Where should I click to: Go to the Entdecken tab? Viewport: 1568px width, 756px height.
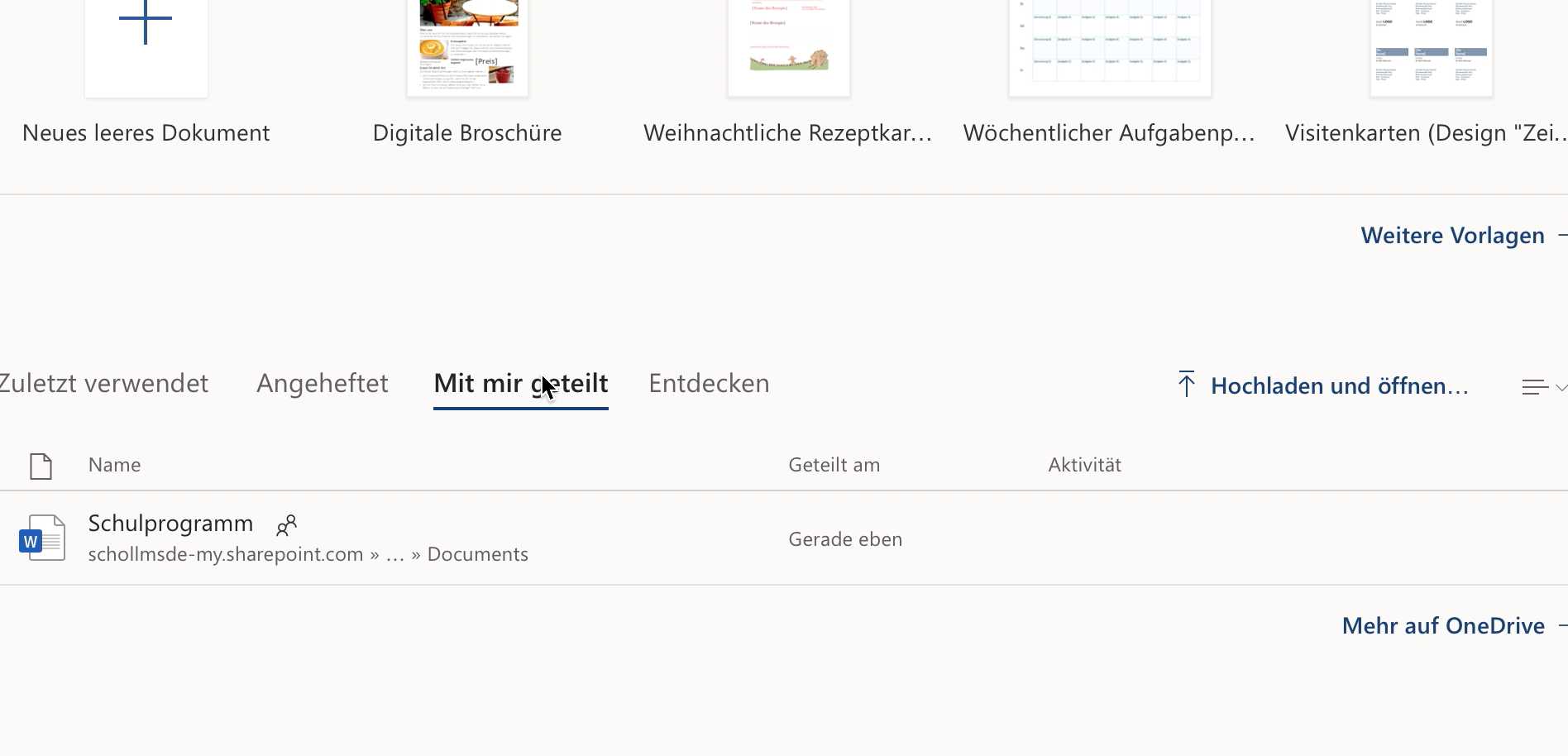pyautogui.click(x=709, y=384)
